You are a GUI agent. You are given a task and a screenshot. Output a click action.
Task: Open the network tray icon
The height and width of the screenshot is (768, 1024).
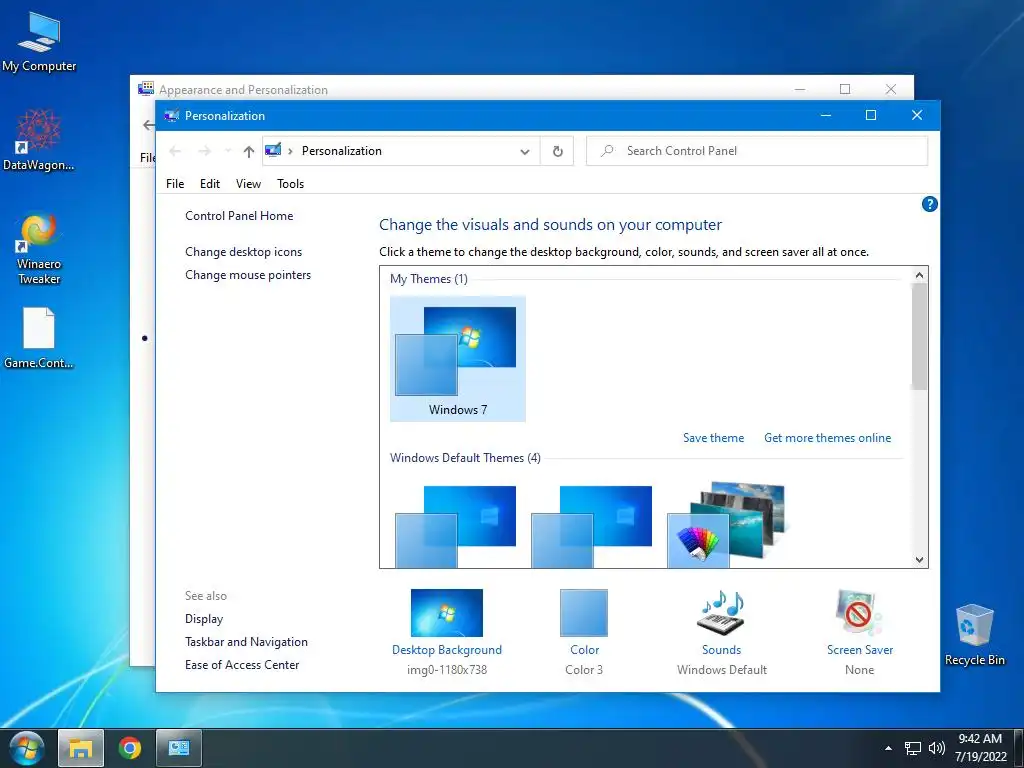[912, 748]
